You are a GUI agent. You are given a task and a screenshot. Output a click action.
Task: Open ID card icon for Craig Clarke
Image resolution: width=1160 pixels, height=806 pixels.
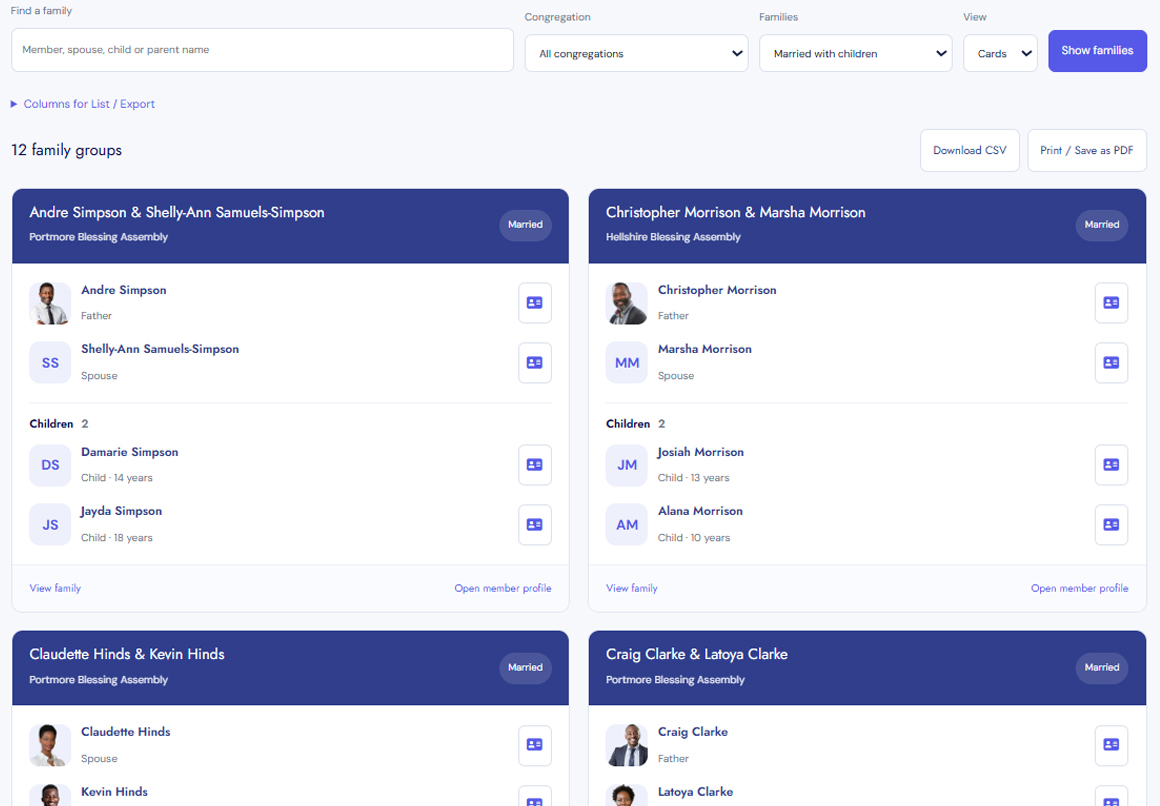[x=1111, y=745]
